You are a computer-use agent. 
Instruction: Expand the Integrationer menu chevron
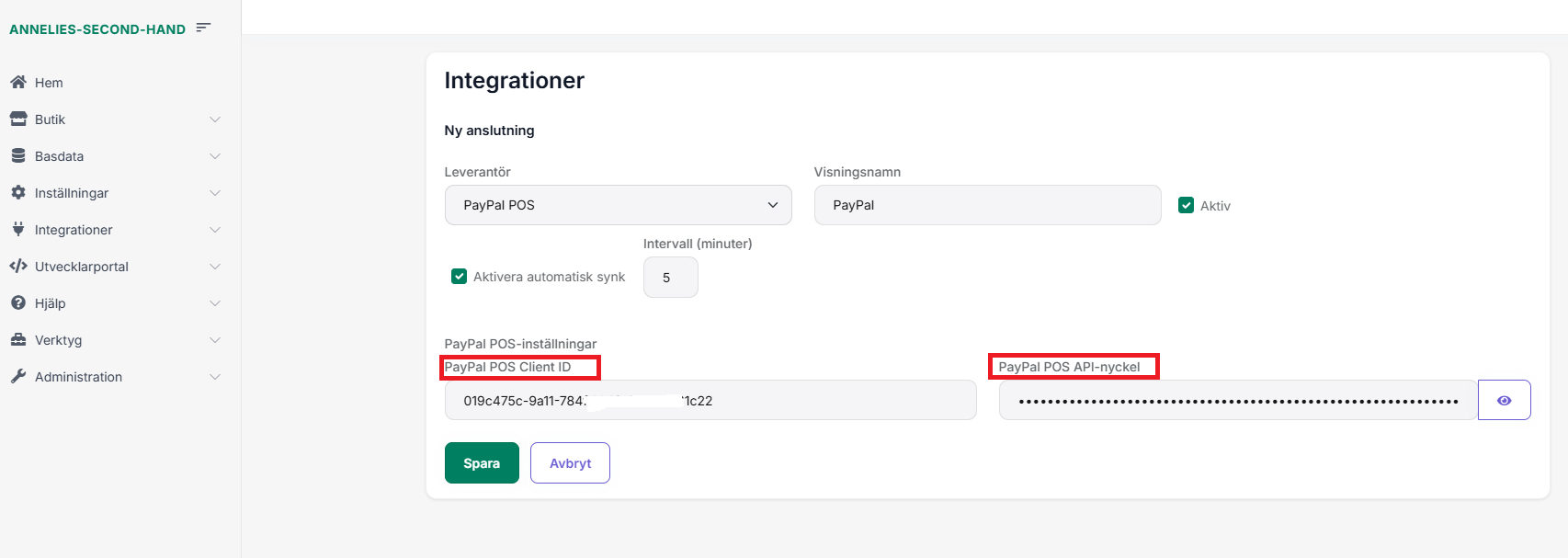[214, 230]
